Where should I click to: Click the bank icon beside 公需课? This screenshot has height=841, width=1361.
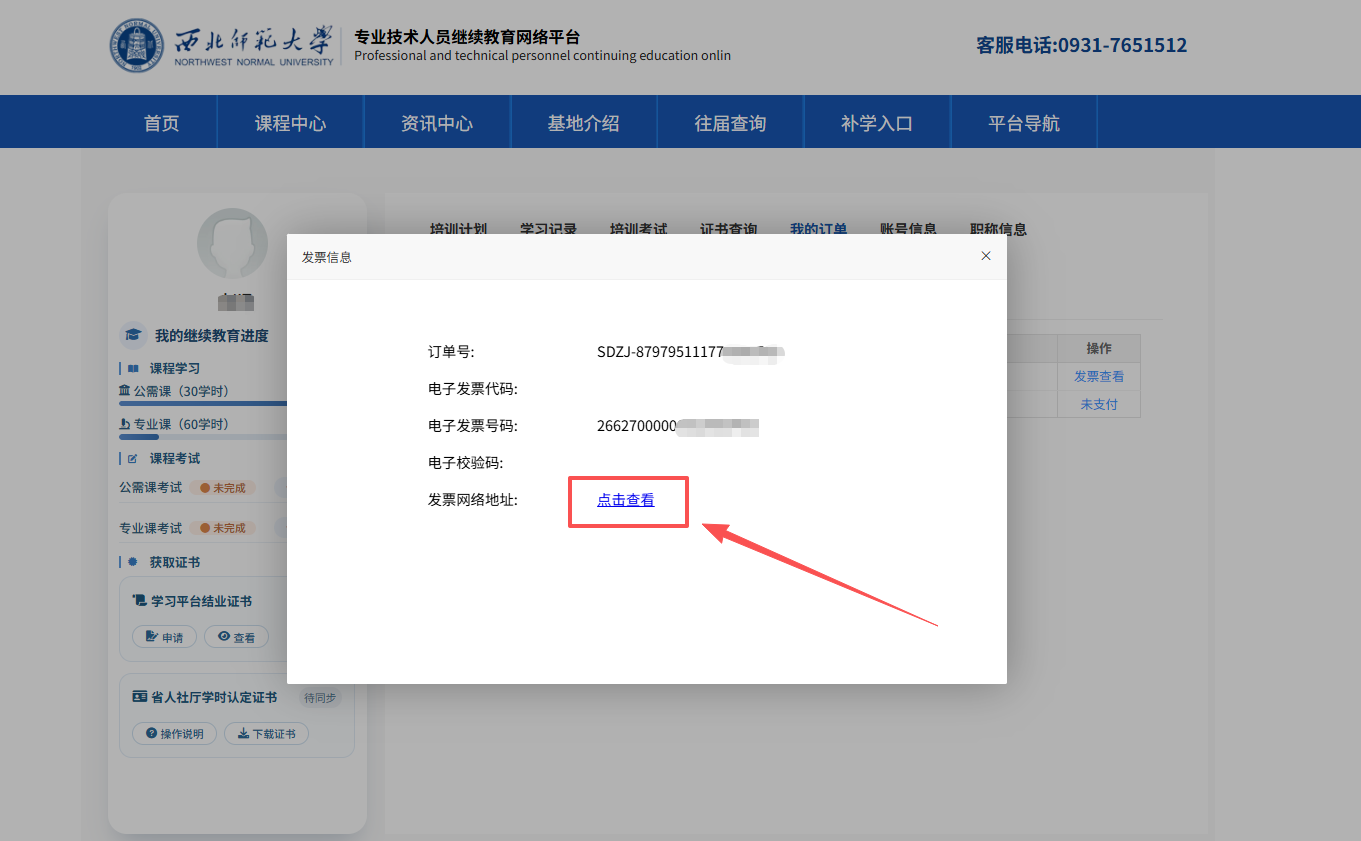pos(125,390)
